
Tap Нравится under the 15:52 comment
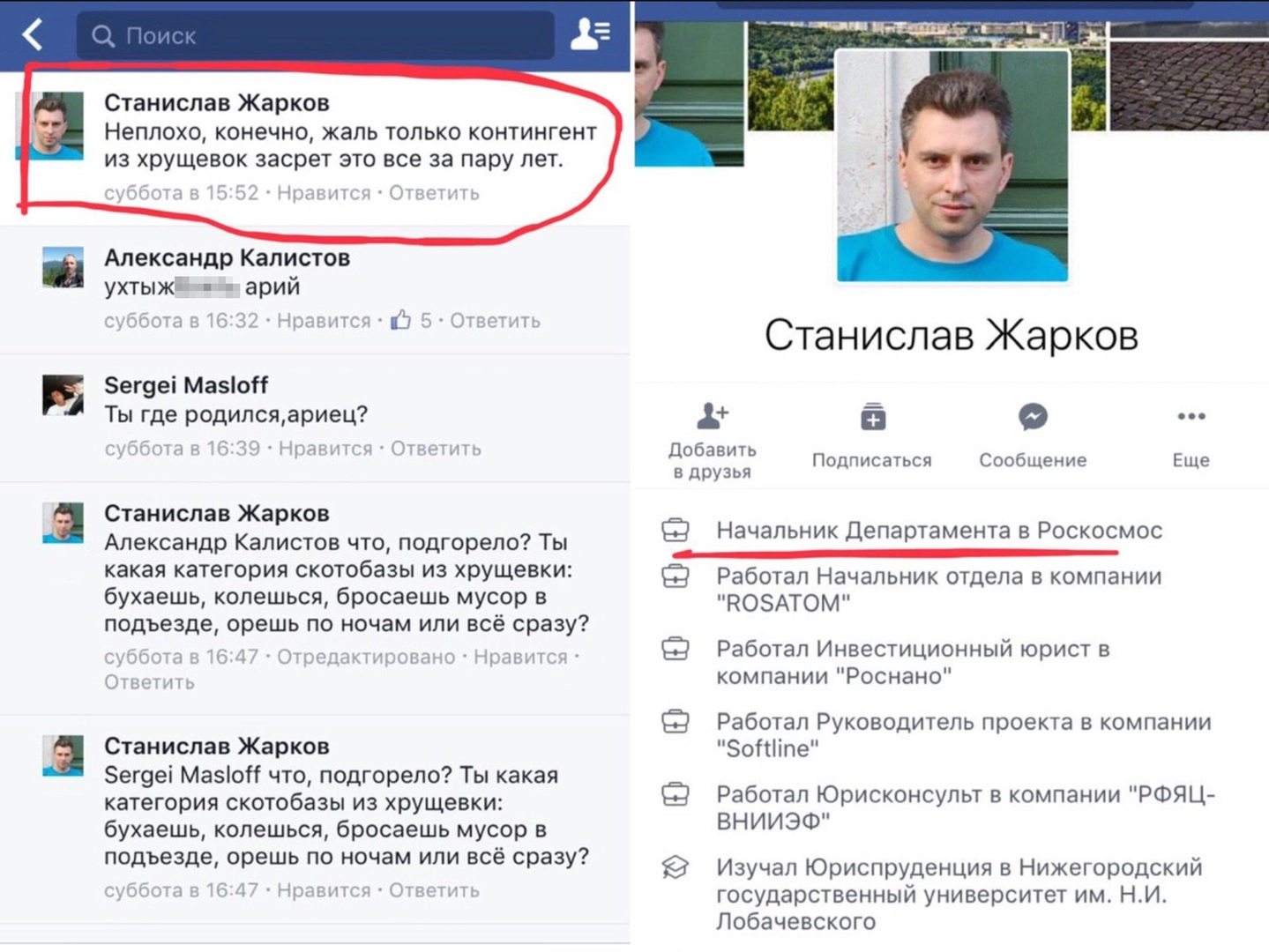tap(324, 193)
